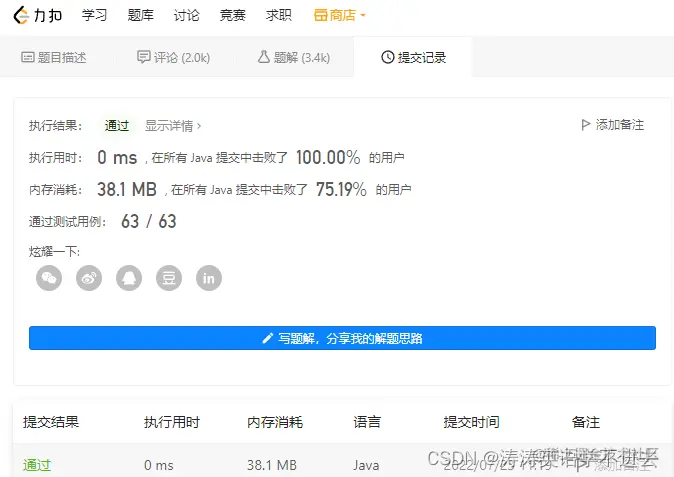Click the 写题解 share solution button
Viewport: 674px width, 477px height.
coord(342,338)
